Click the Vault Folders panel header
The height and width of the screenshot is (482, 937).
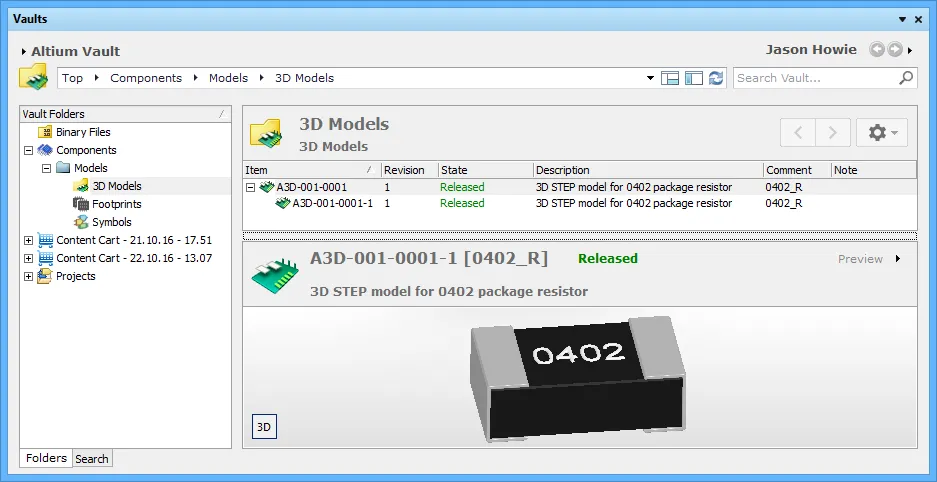pyautogui.click(x=125, y=113)
